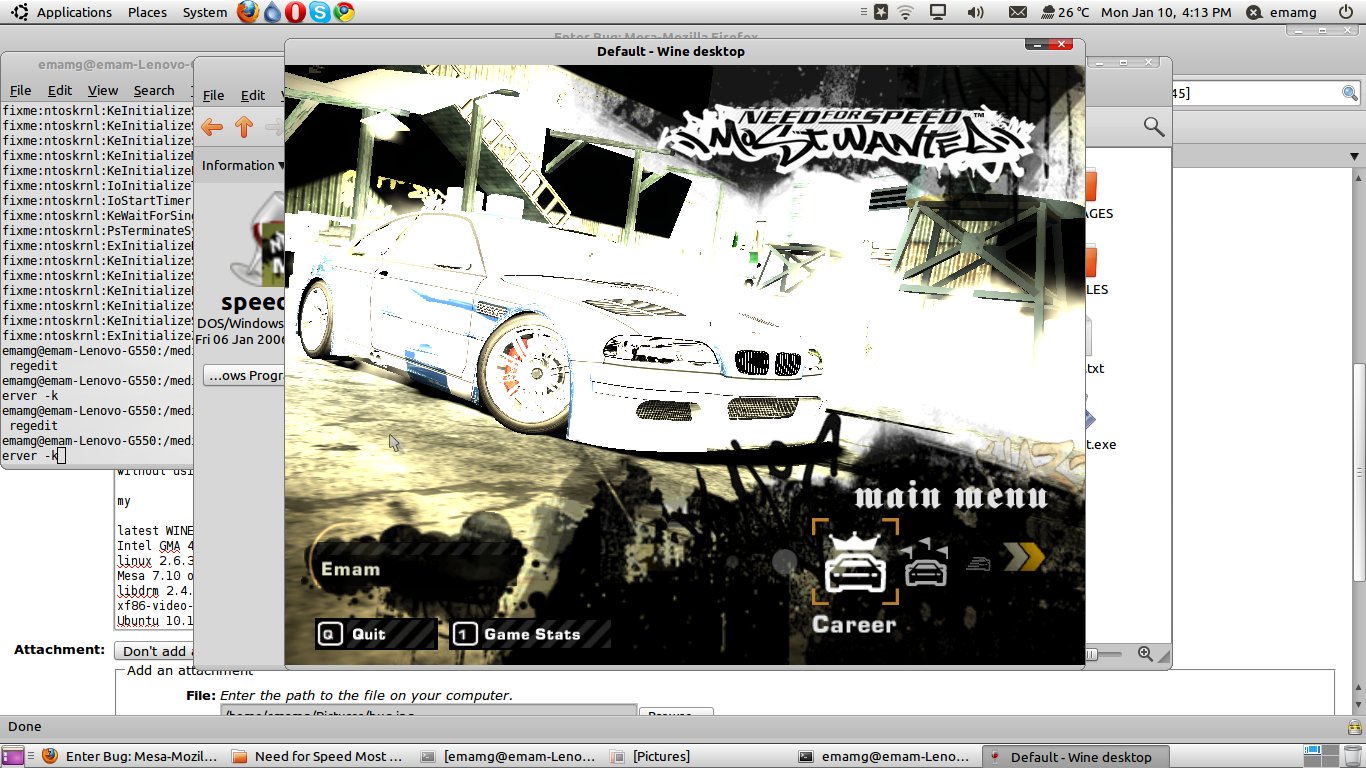Click the orange back arrow in file manager
The height and width of the screenshot is (768, 1366).
coord(212,127)
